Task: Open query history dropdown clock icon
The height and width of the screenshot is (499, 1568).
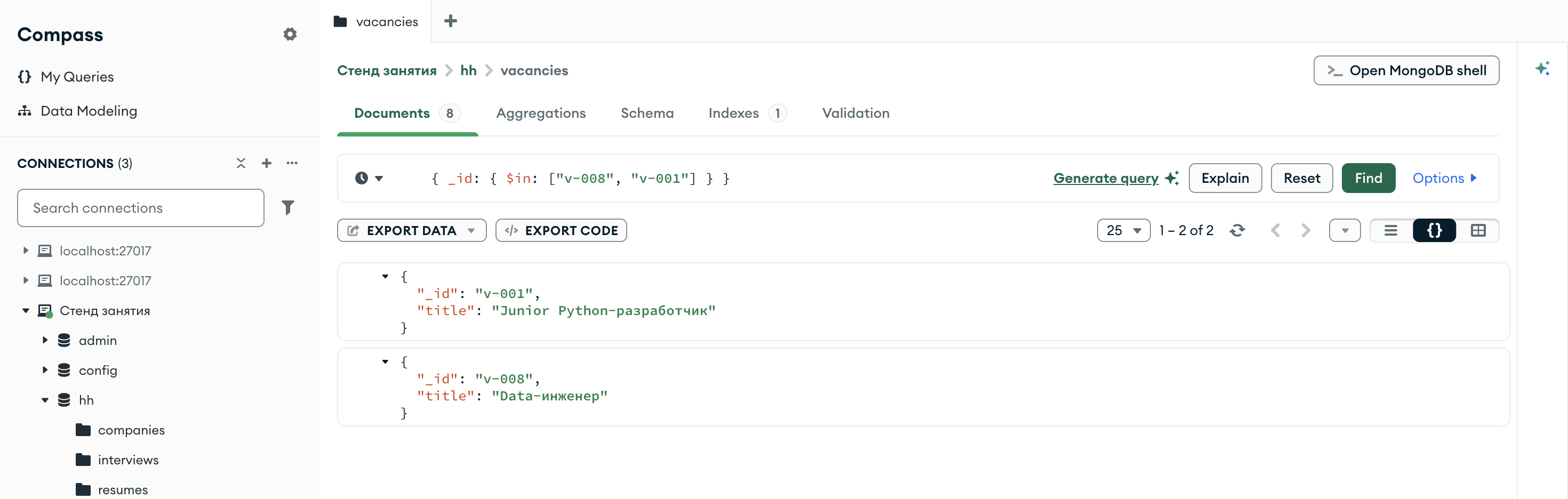Action: (369, 178)
